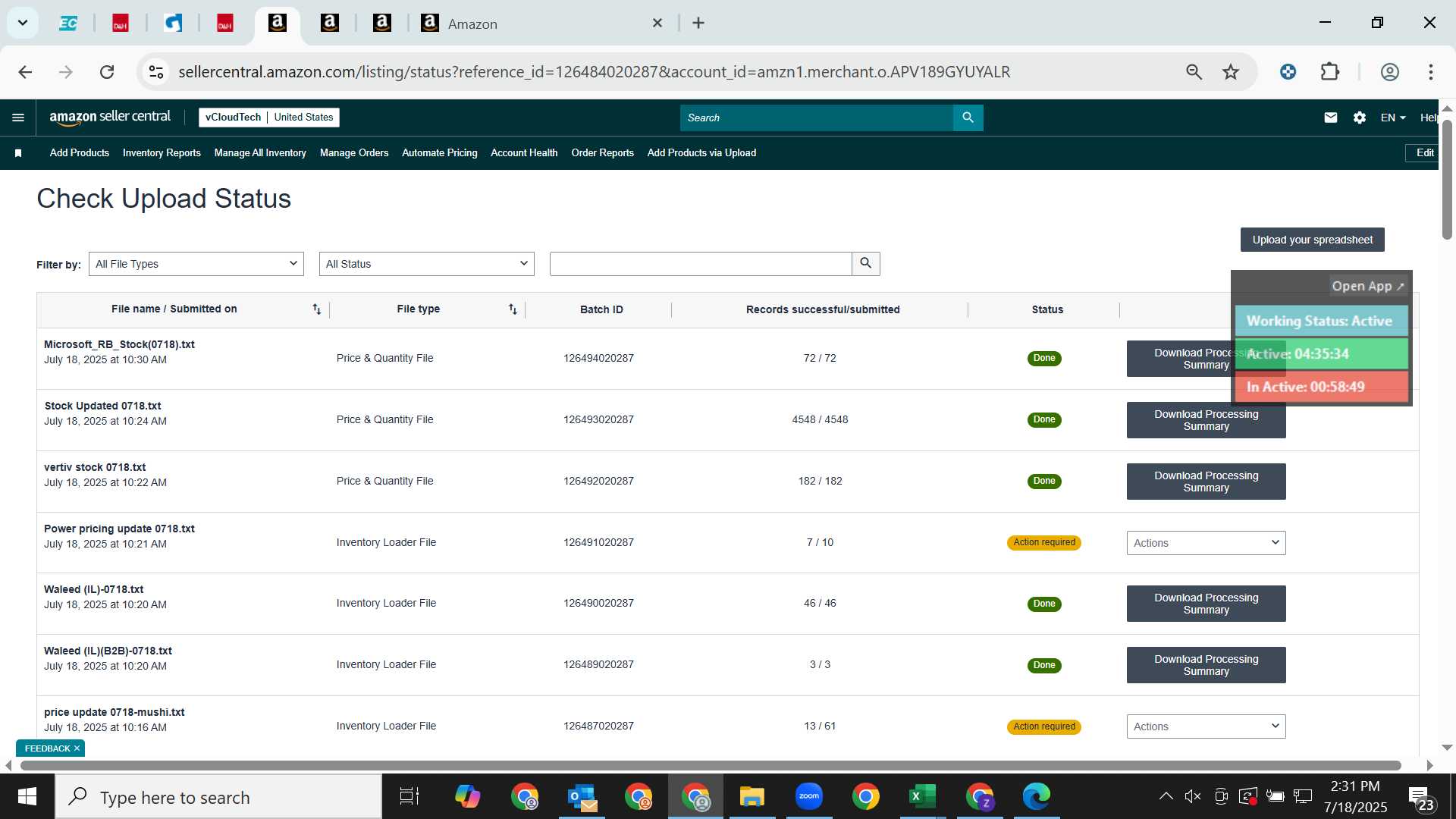Open Automate Pricing page
Image resolution: width=1456 pixels, height=819 pixels.
pos(440,153)
